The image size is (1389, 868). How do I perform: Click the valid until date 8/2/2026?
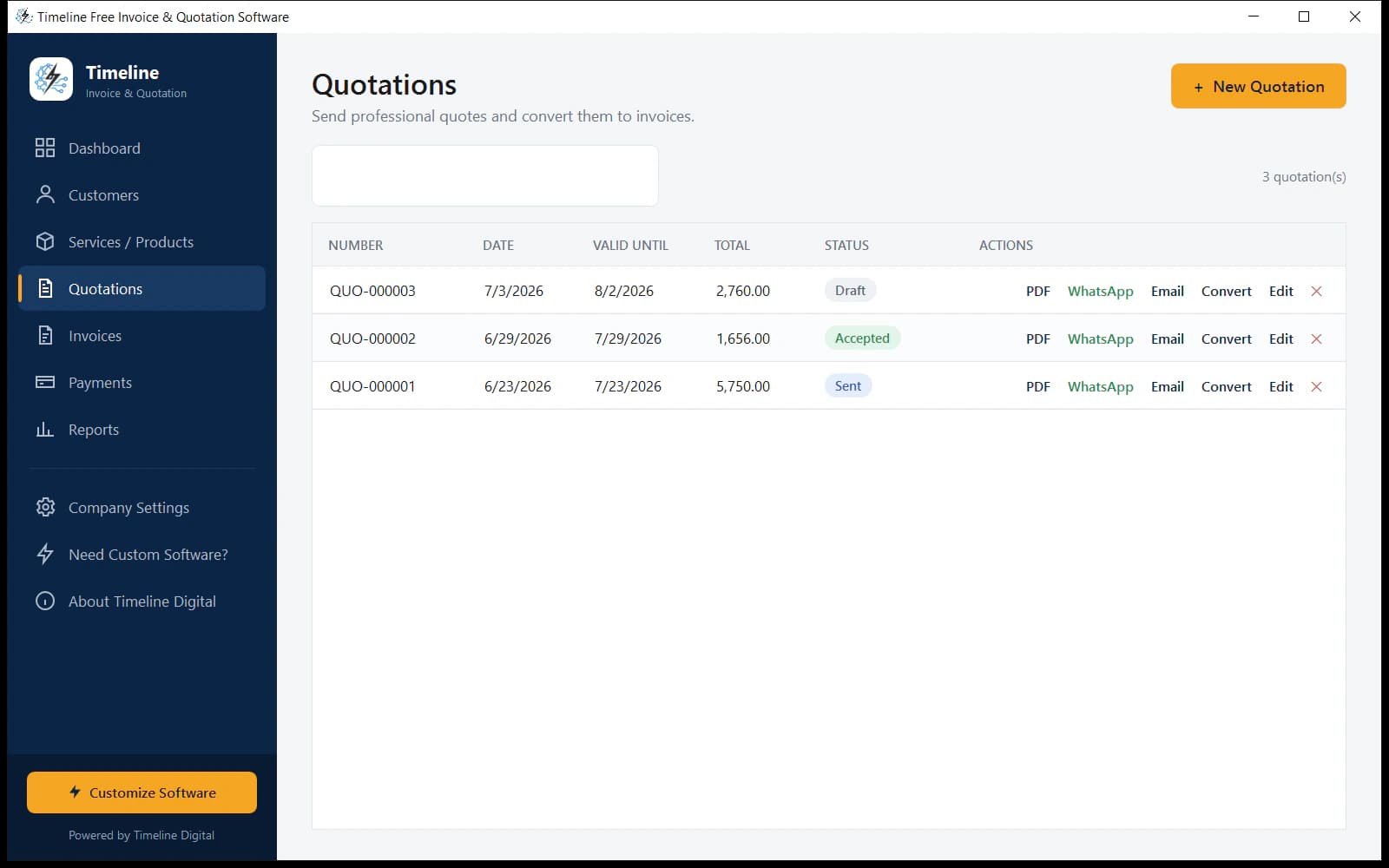click(624, 291)
